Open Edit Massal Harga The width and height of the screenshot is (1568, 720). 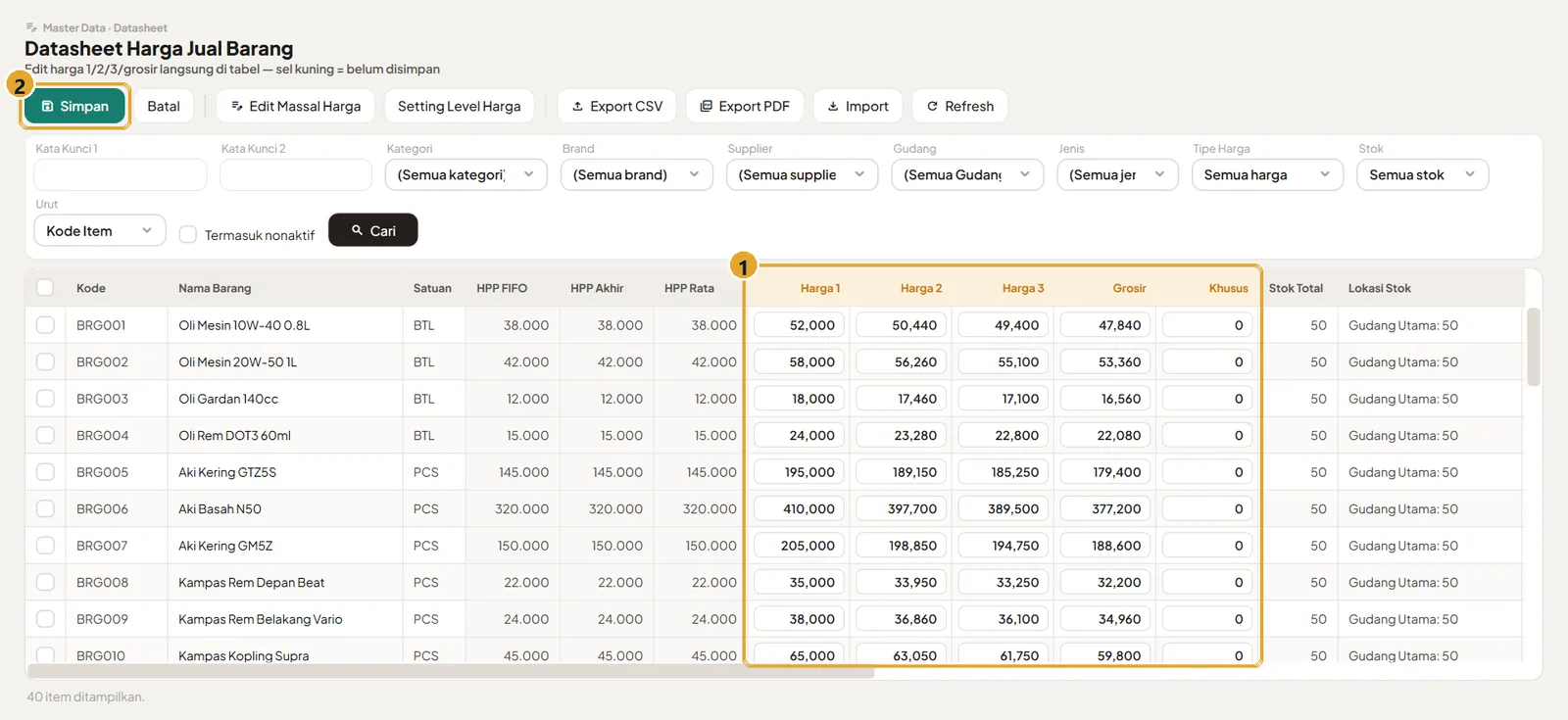click(296, 106)
